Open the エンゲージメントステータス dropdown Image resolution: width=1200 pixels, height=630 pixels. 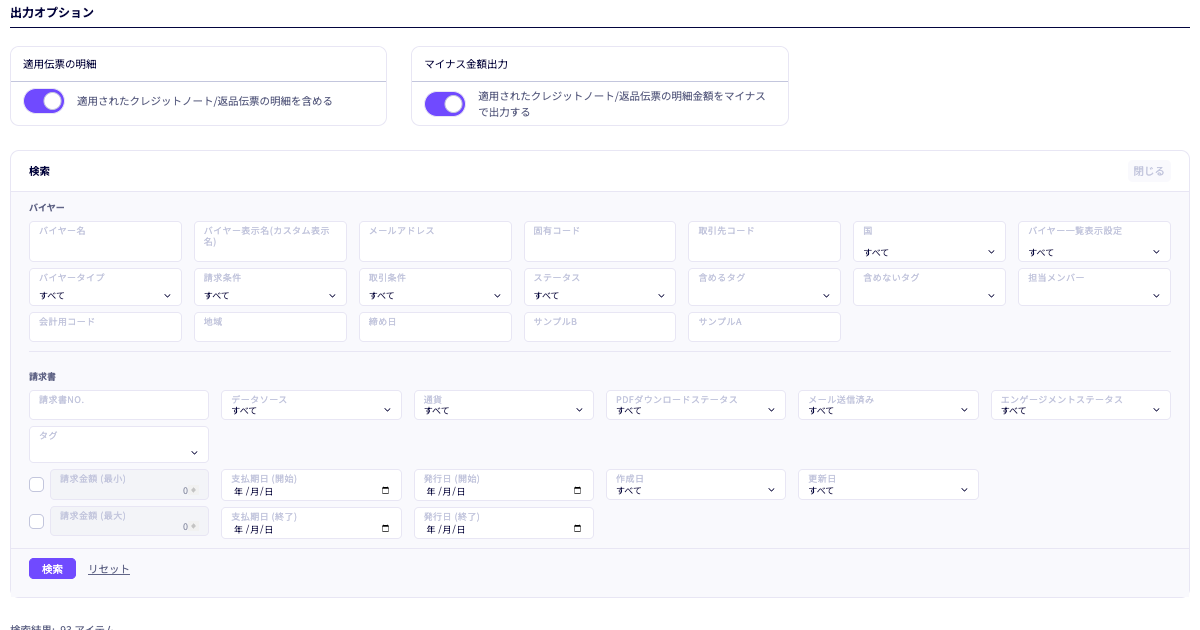click(1081, 405)
